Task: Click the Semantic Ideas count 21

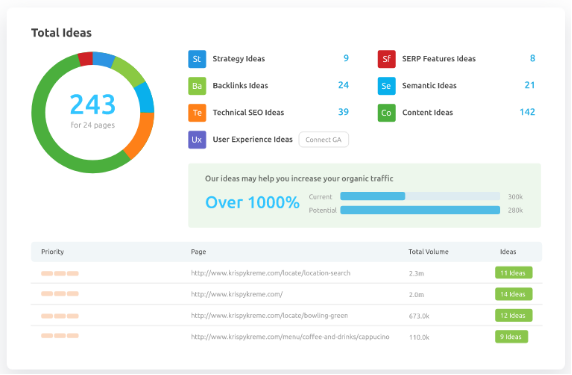Action: click(530, 85)
